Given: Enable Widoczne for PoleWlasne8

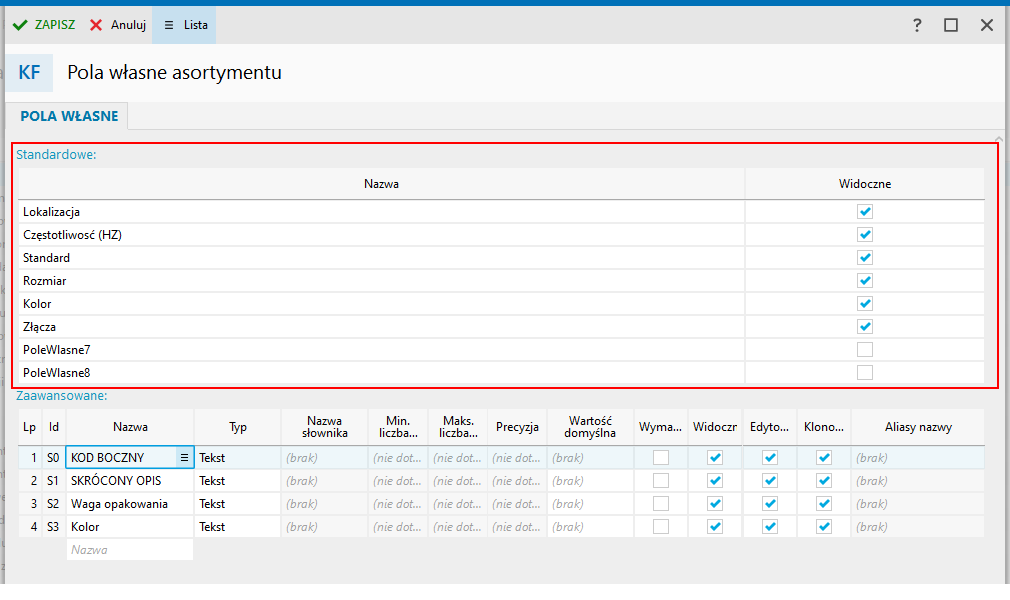Looking at the screenshot, I should [x=864, y=373].
